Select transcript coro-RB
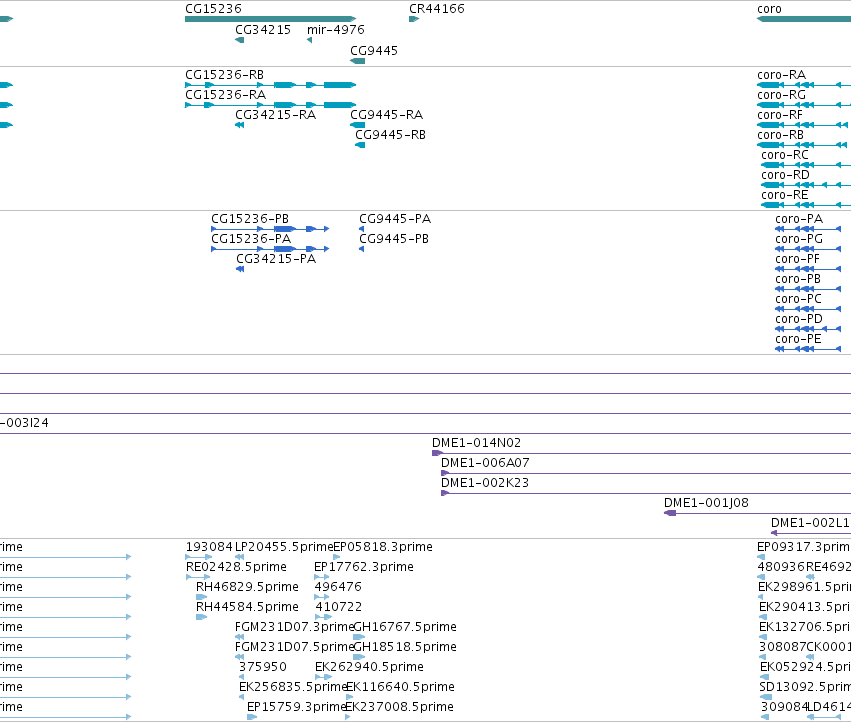The width and height of the screenshot is (851, 722). point(780,135)
